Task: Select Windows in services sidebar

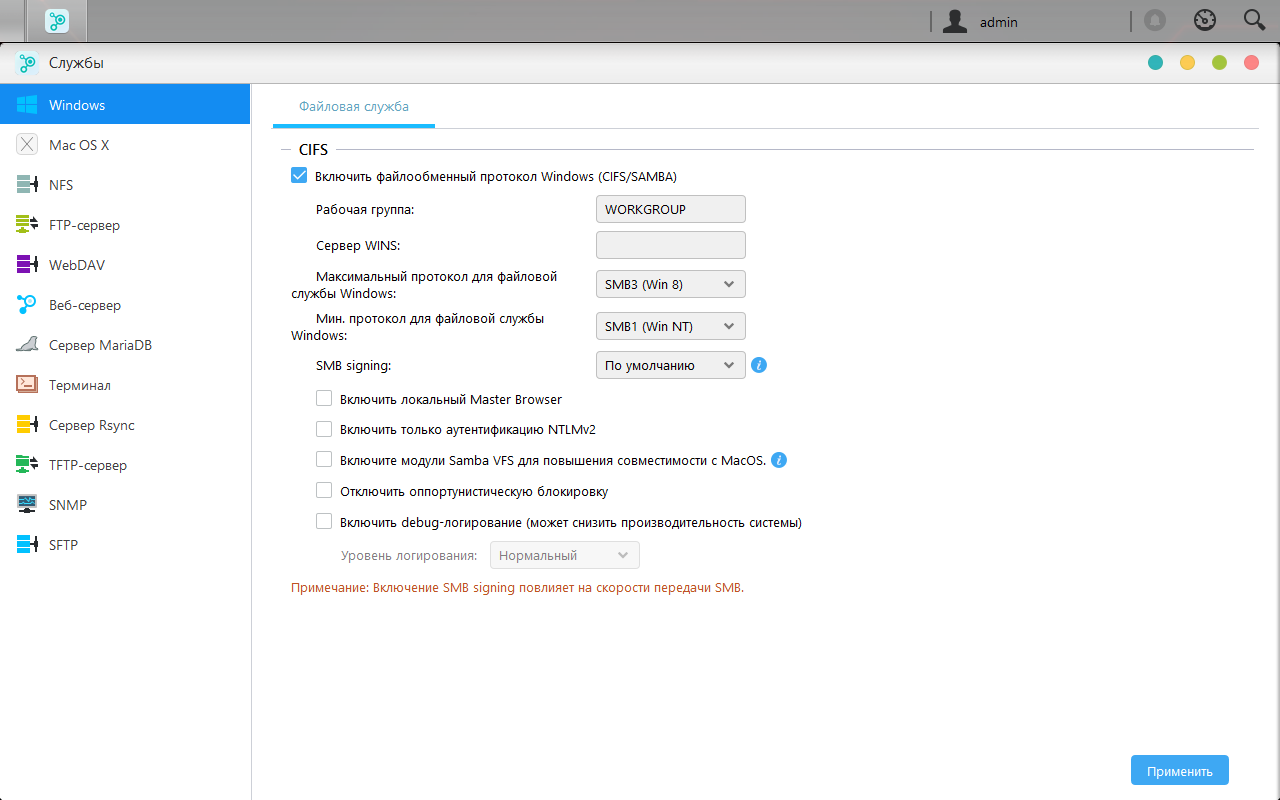Action: (x=125, y=105)
